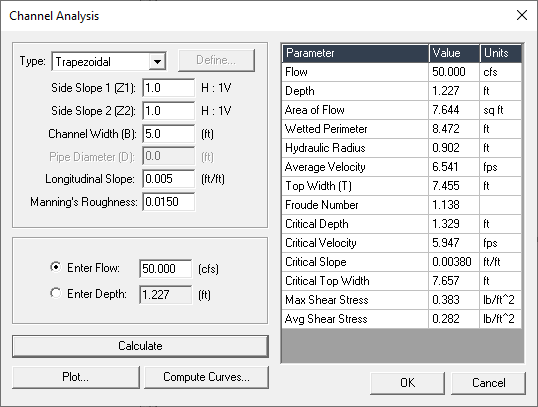Select the Enter Depth radio button

tap(56, 293)
